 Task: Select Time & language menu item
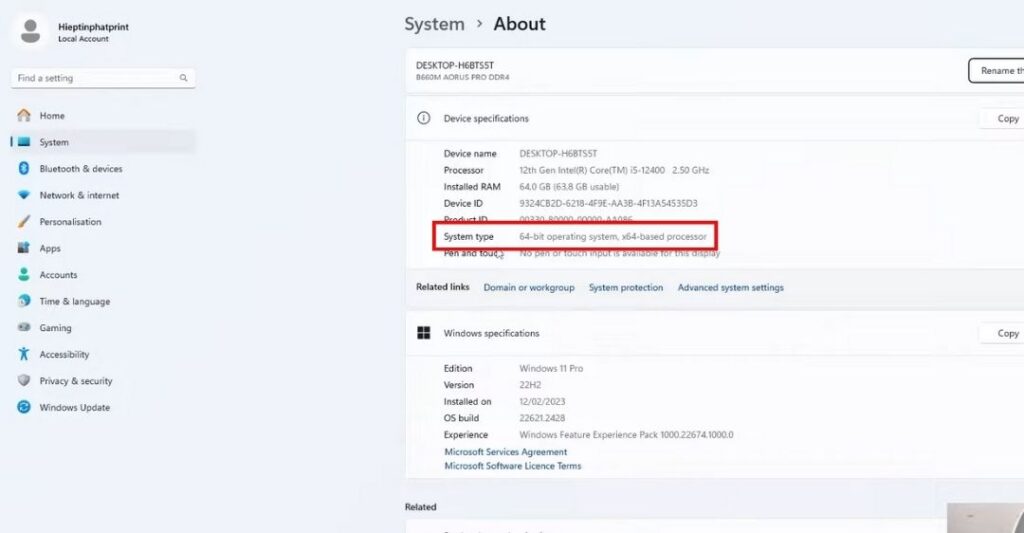click(74, 302)
